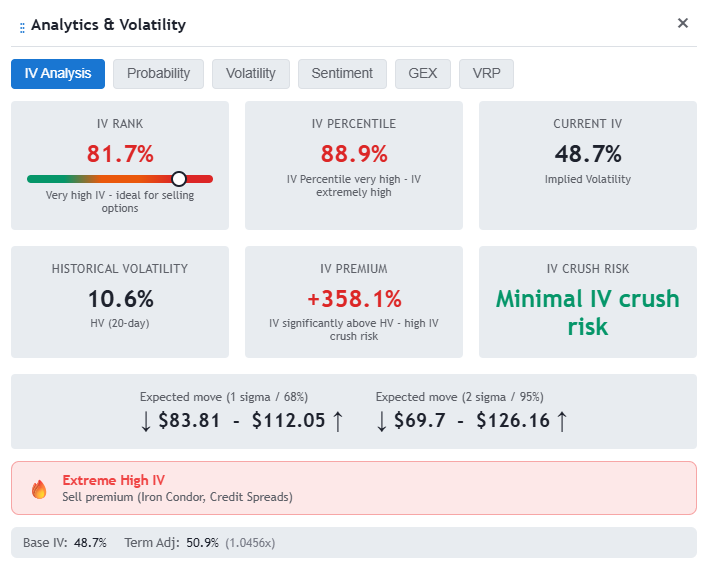This screenshot has width=704, height=567.
Task: Open the GEX tab
Action: pos(422,74)
